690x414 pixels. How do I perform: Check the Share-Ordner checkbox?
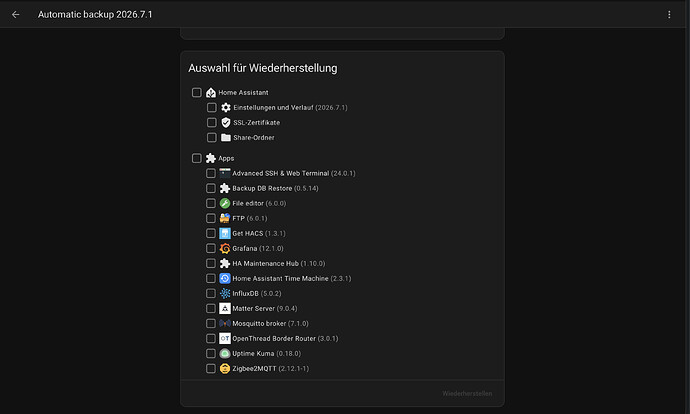click(212, 138)
